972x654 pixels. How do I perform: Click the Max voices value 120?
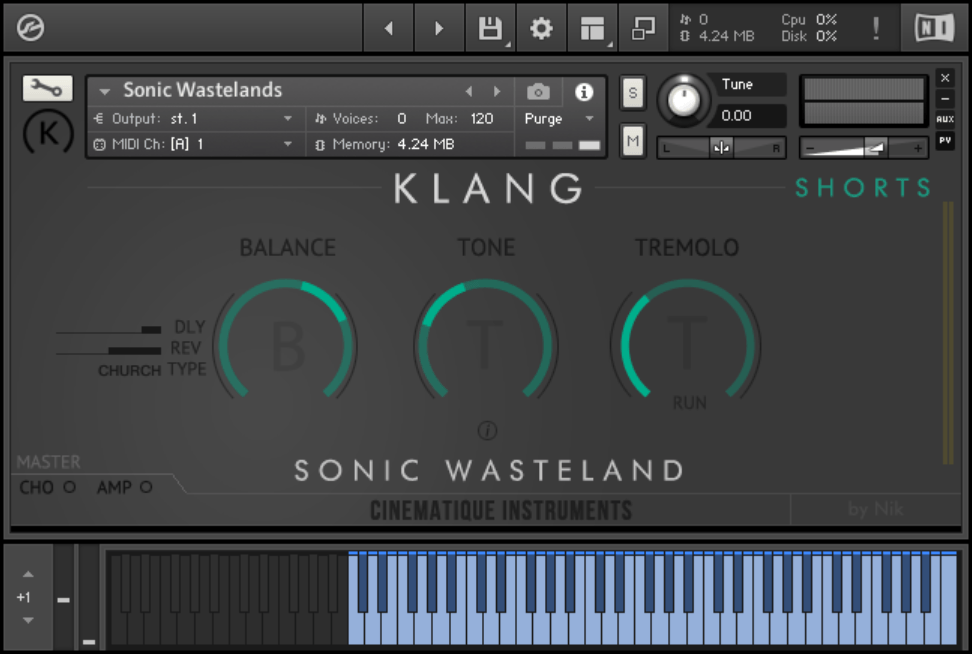point(482,118)
